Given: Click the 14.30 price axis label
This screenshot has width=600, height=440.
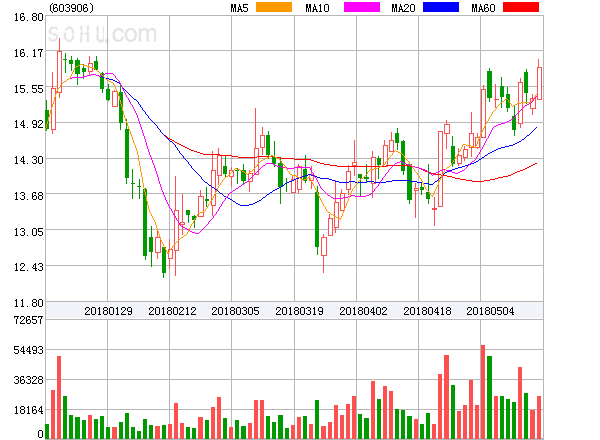Looking at the screenshot, I should point(29,160).
